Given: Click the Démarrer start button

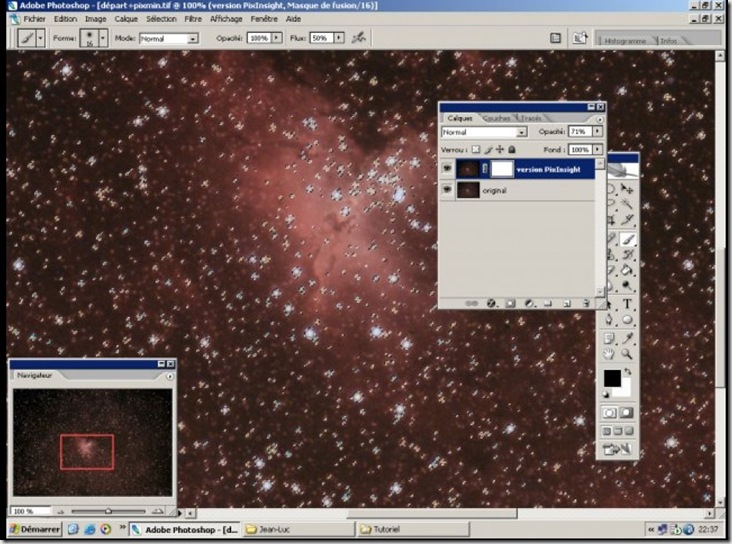Looking at the screenshot, I should pos(35,529).
